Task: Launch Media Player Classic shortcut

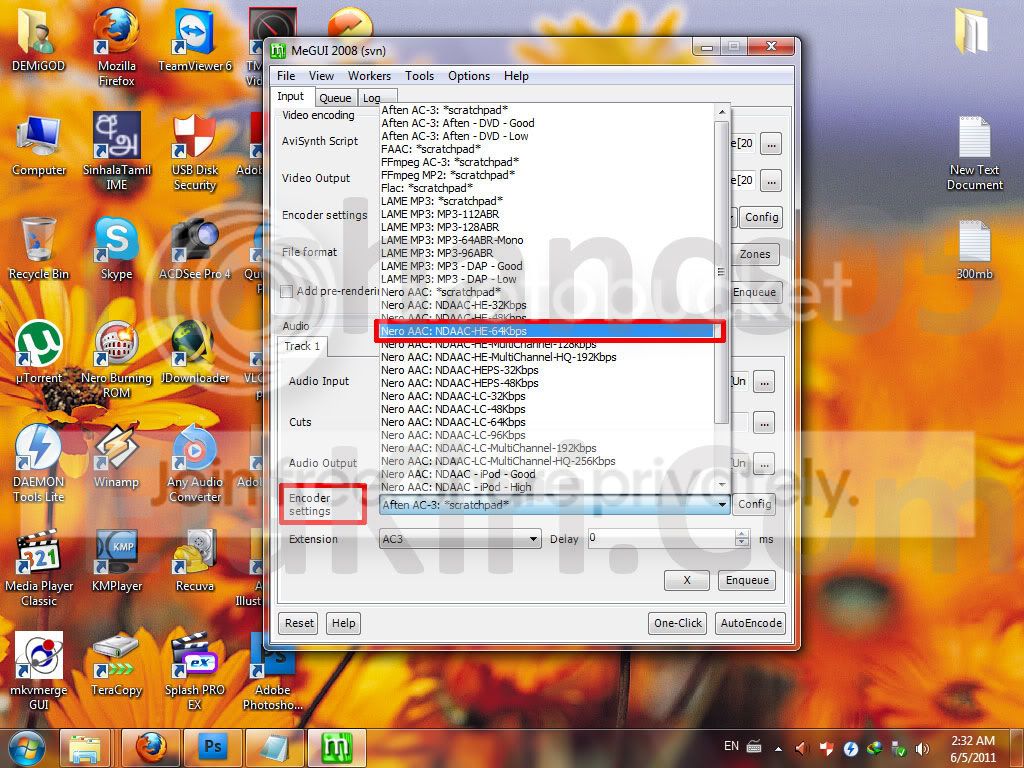Action: tap(39, 567)
